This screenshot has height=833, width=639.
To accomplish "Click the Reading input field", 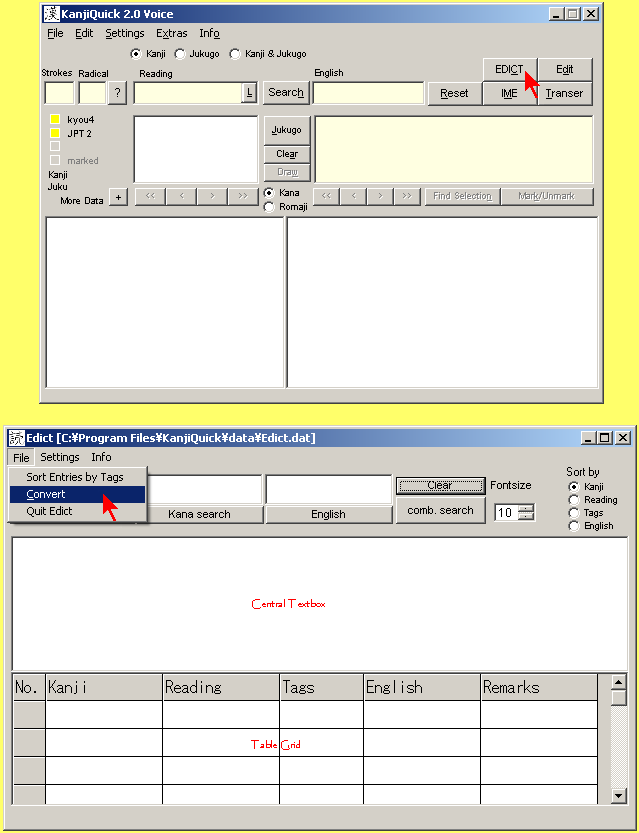I will [x=188, y=93].
